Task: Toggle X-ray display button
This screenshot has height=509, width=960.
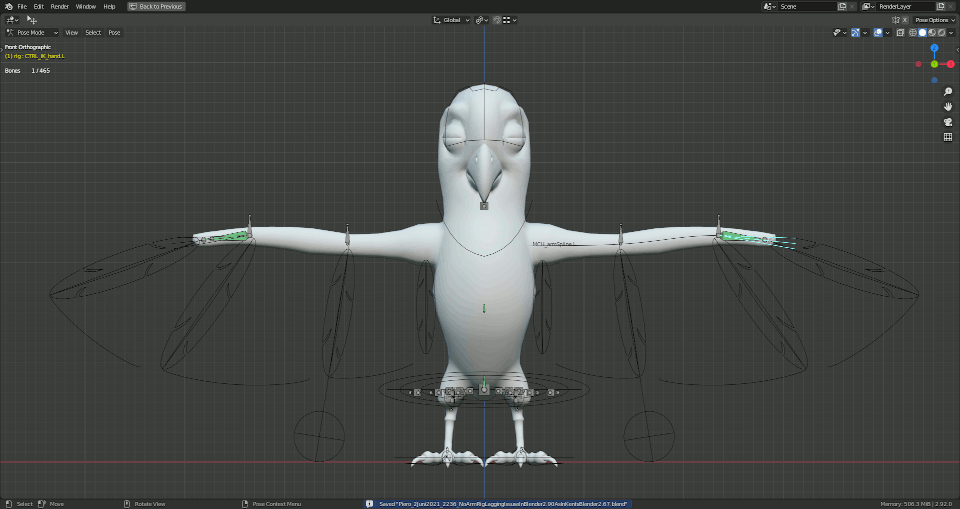Action: pyautogui.click(x=901, y=32)
